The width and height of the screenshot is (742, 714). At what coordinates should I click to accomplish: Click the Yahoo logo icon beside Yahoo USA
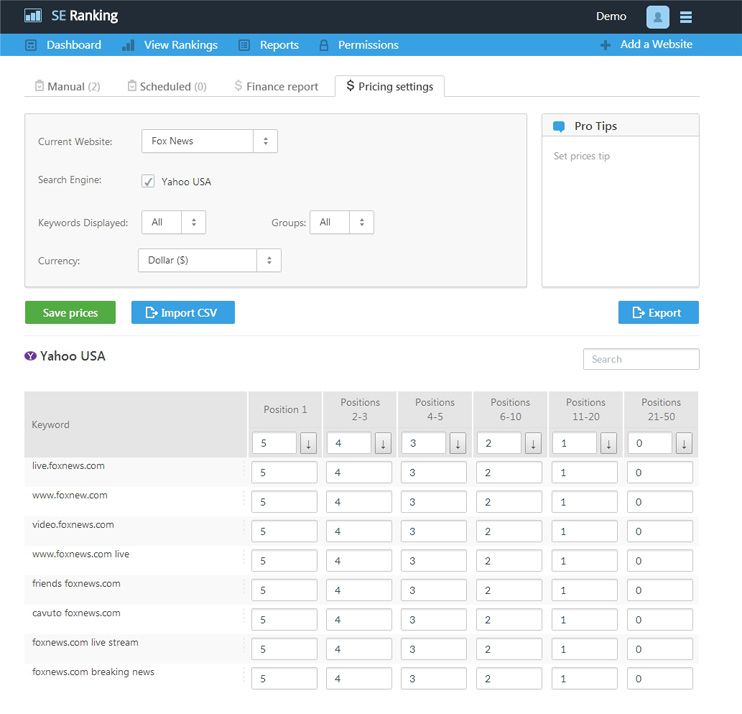[30, 356]
